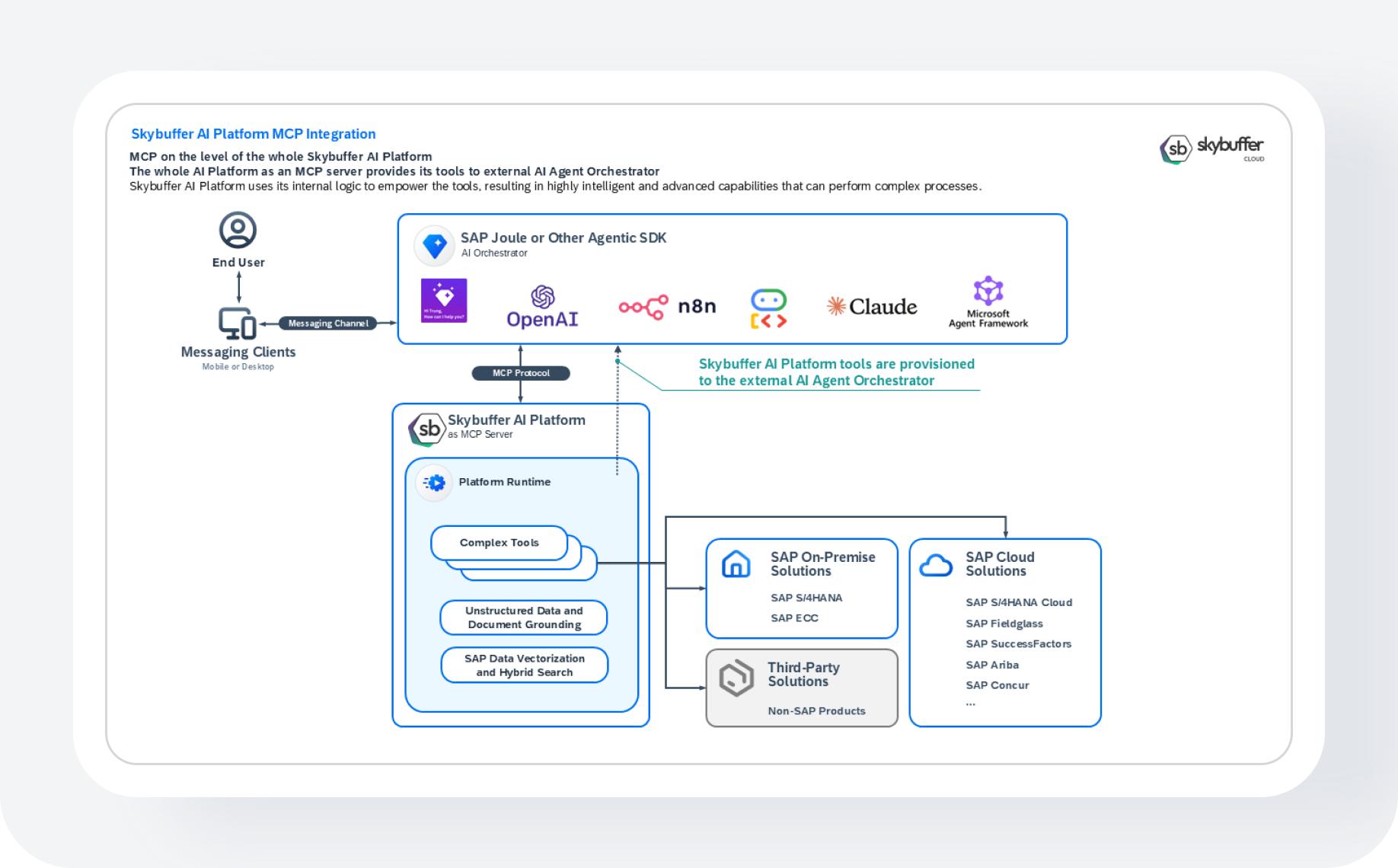Click the Messaging Channel label
This screenshot has width=1398, height=868.
[328, 324]
